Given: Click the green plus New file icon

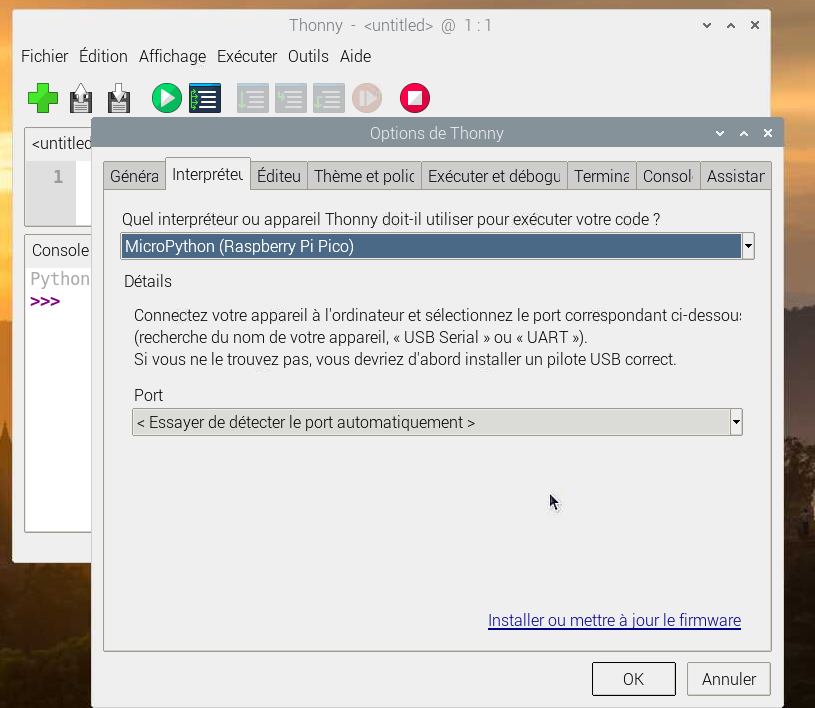Looking at the screenshot, I should tap(43, 98).
